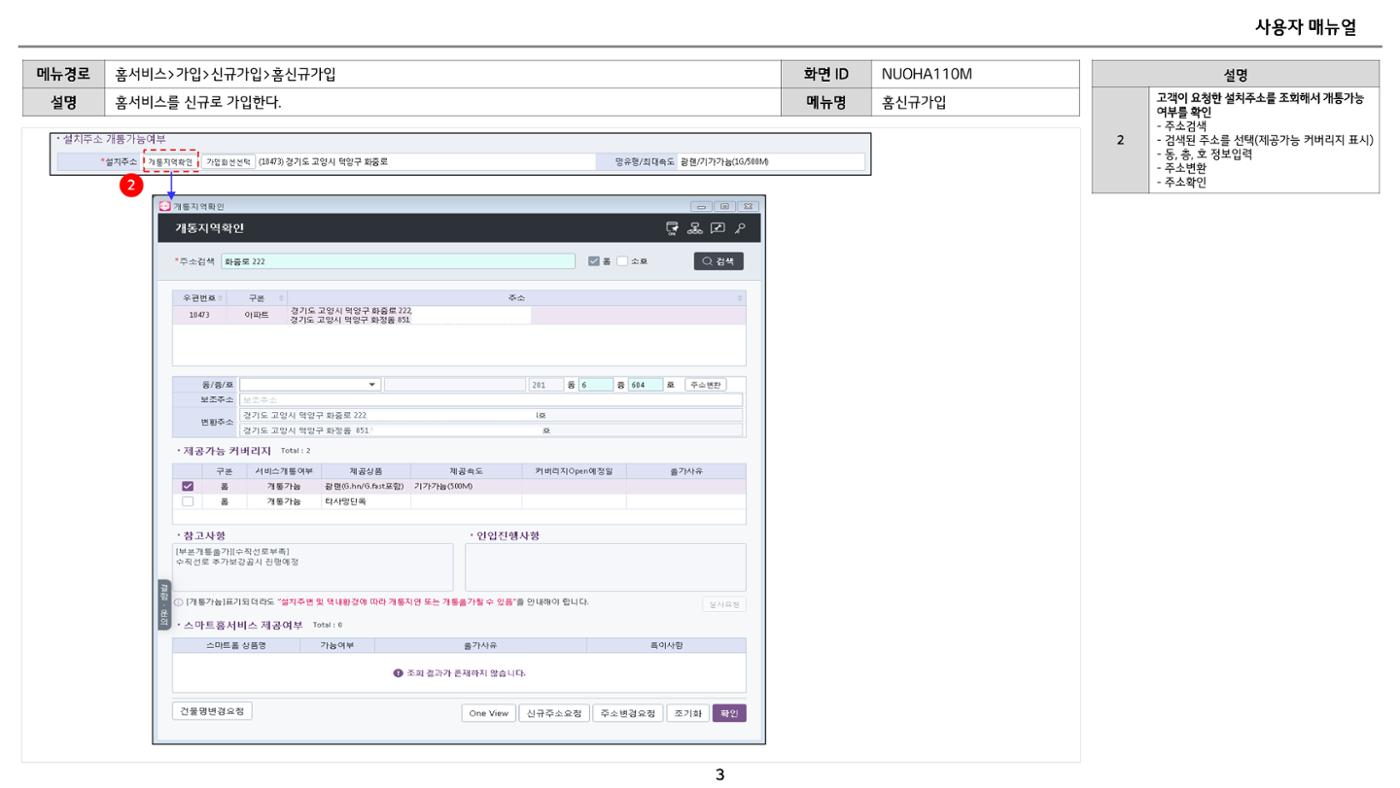This screenshot has width=1400, height=788.
Task: Toggle the 홈 checkbox next to address search
Action: (x=594, y=262)
